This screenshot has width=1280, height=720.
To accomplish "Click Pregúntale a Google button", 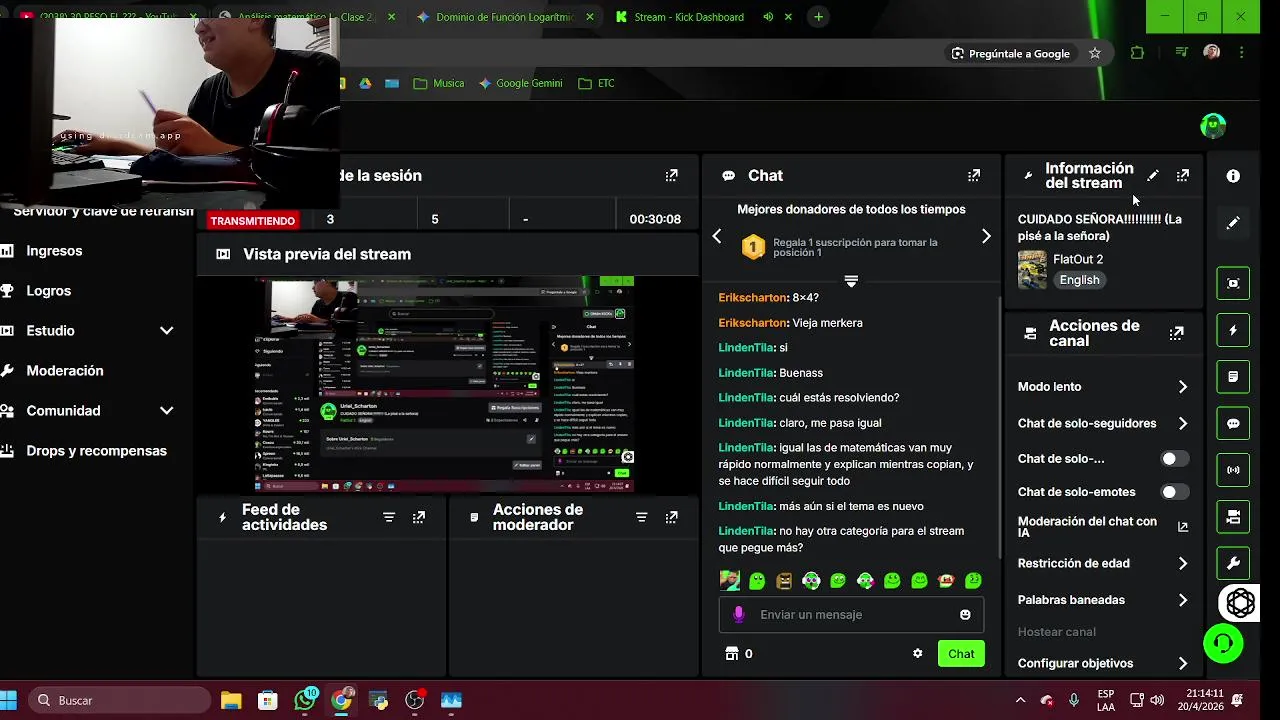I will 1010,53.
